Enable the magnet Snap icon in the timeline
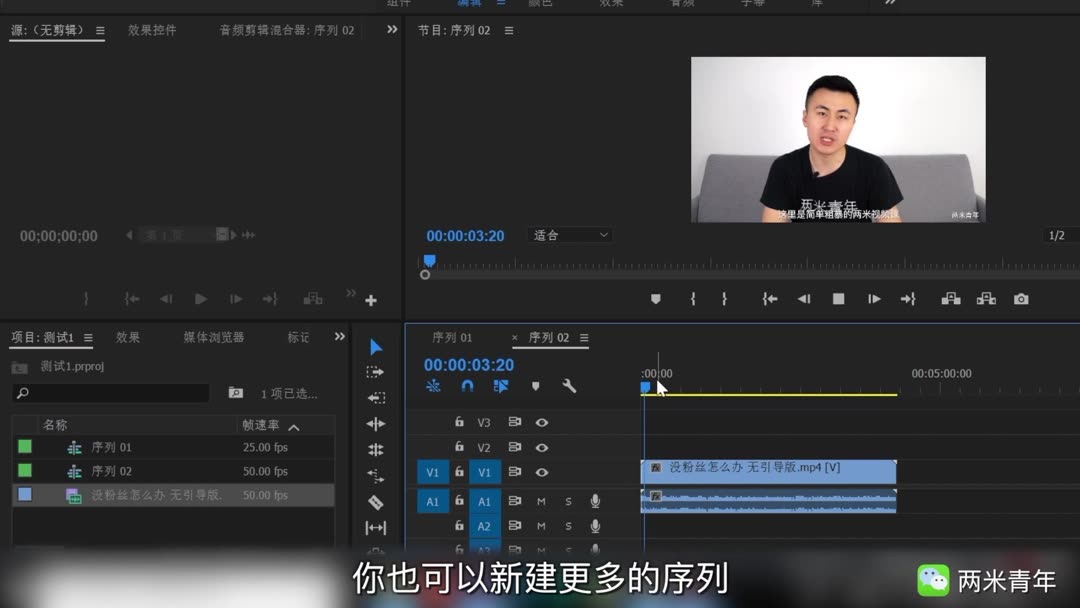Screen dimensions: 1080x608 point(468,385)
